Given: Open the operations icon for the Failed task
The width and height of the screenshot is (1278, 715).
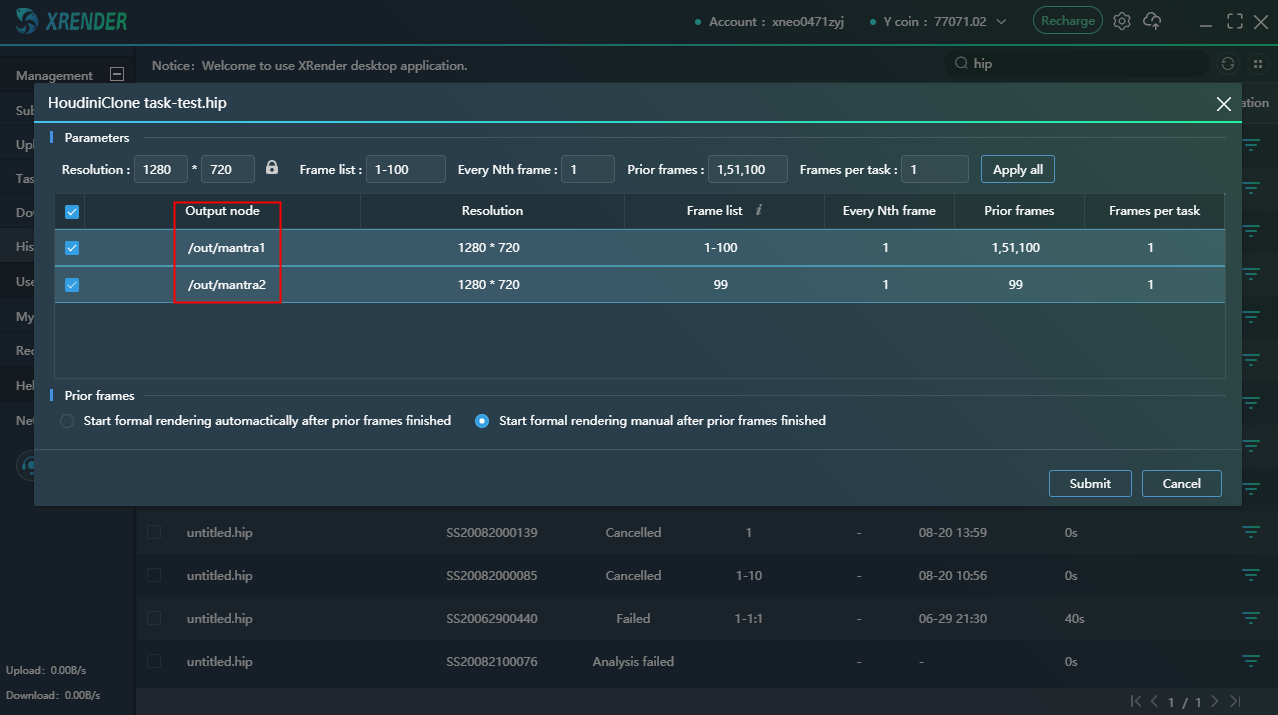Looking at the screenshot, I should point(1250,618).
